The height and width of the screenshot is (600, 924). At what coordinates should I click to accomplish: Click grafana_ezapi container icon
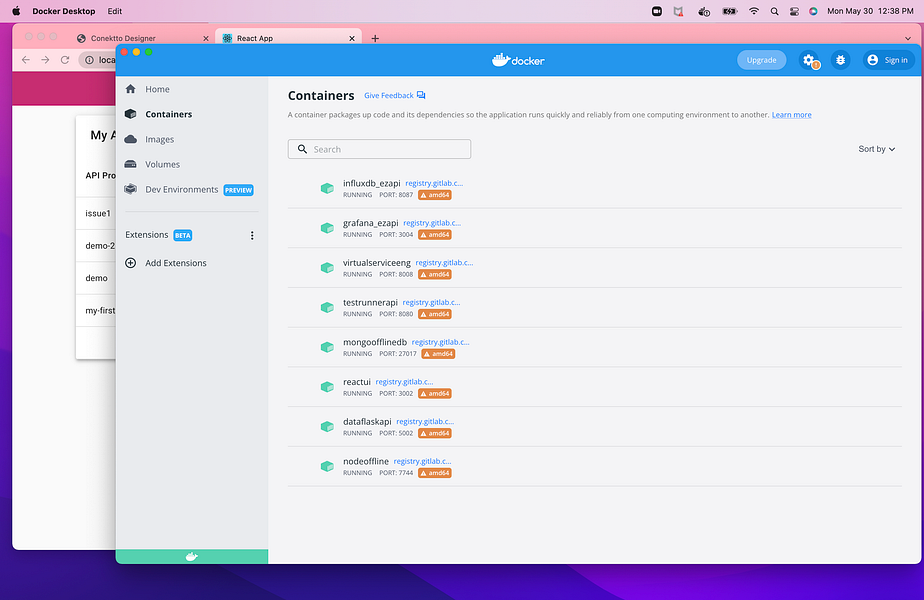point(327,228)
